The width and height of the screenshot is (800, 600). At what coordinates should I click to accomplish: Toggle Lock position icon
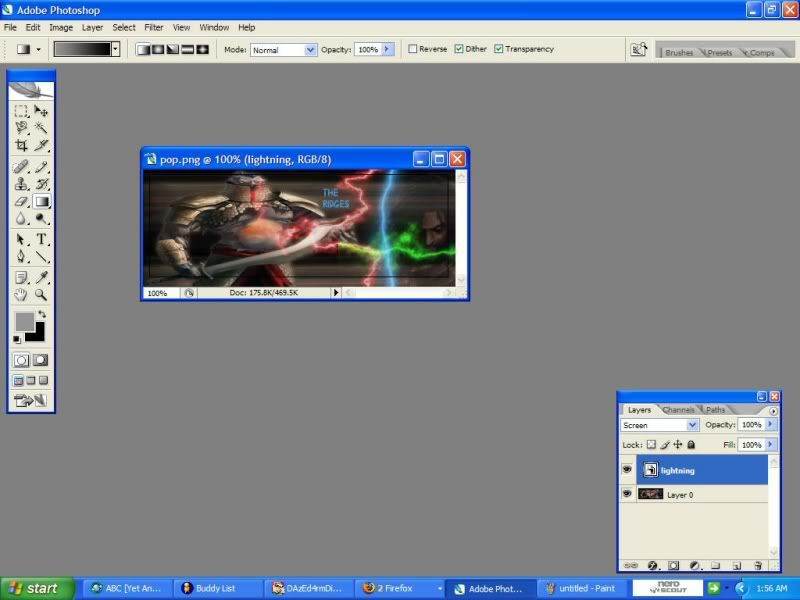[x=678, y=444]
